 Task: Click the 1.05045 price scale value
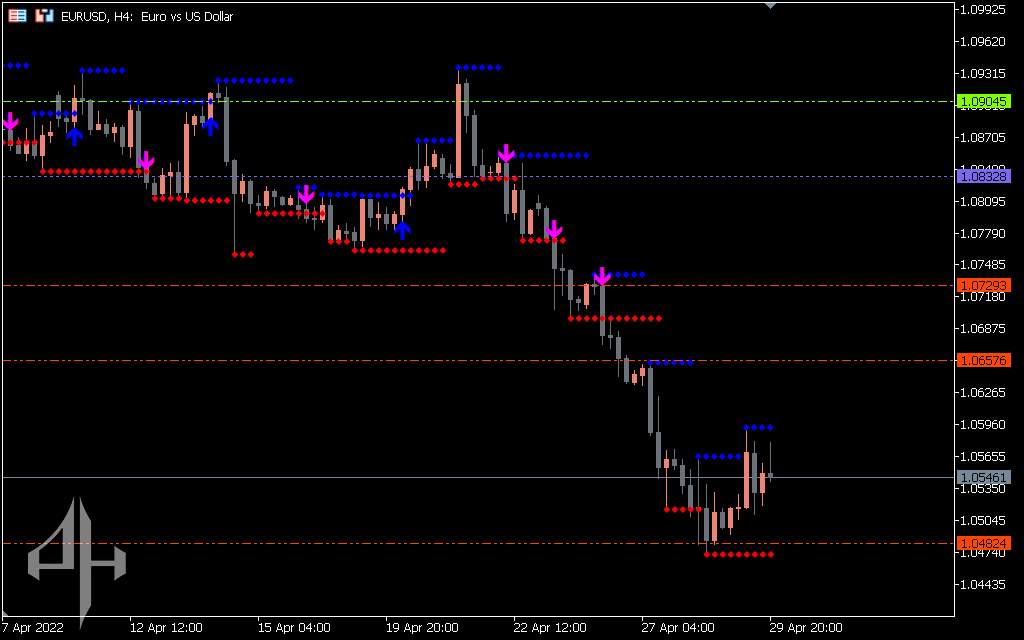coord(982,520)
